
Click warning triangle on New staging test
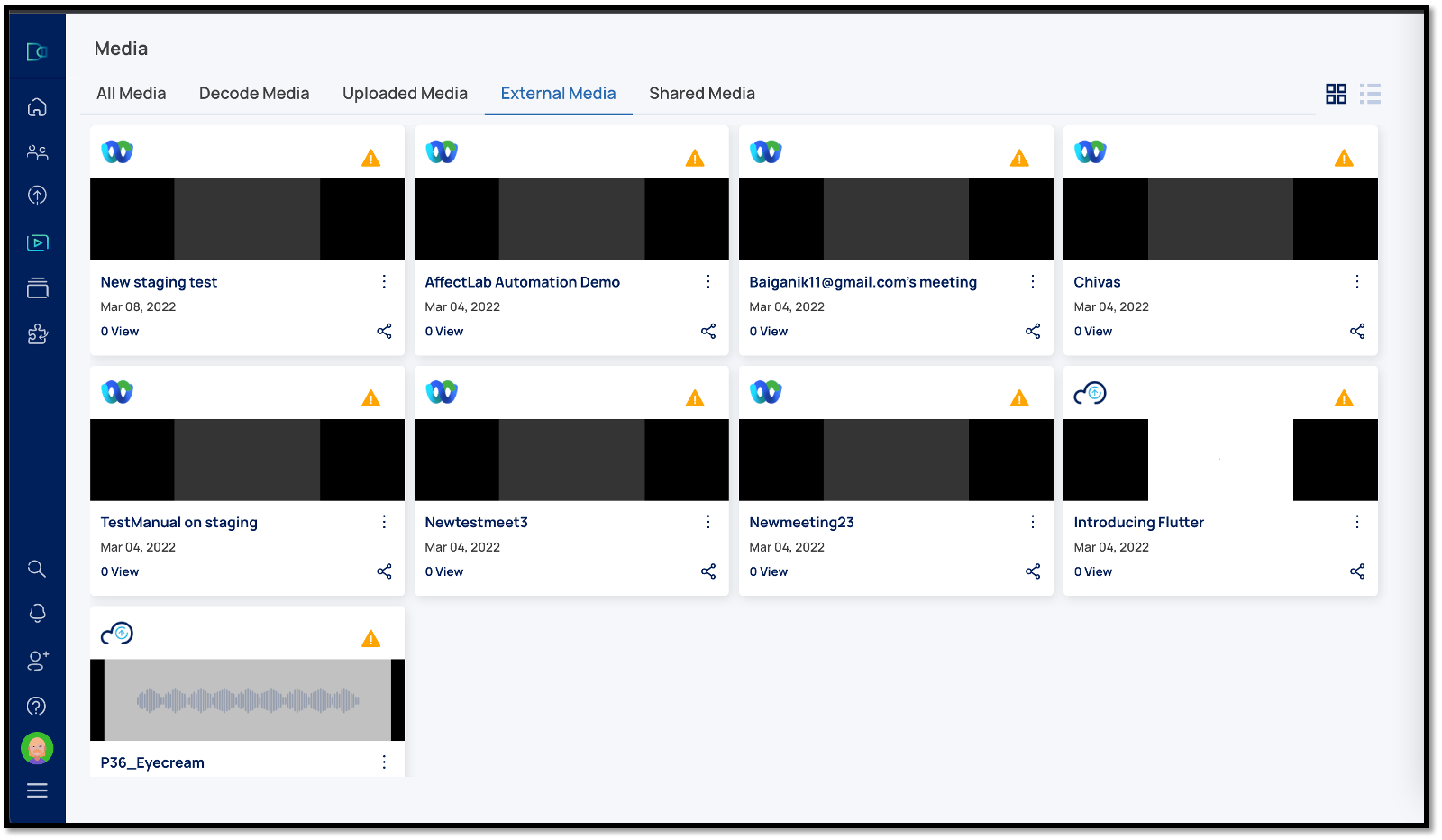370,159
